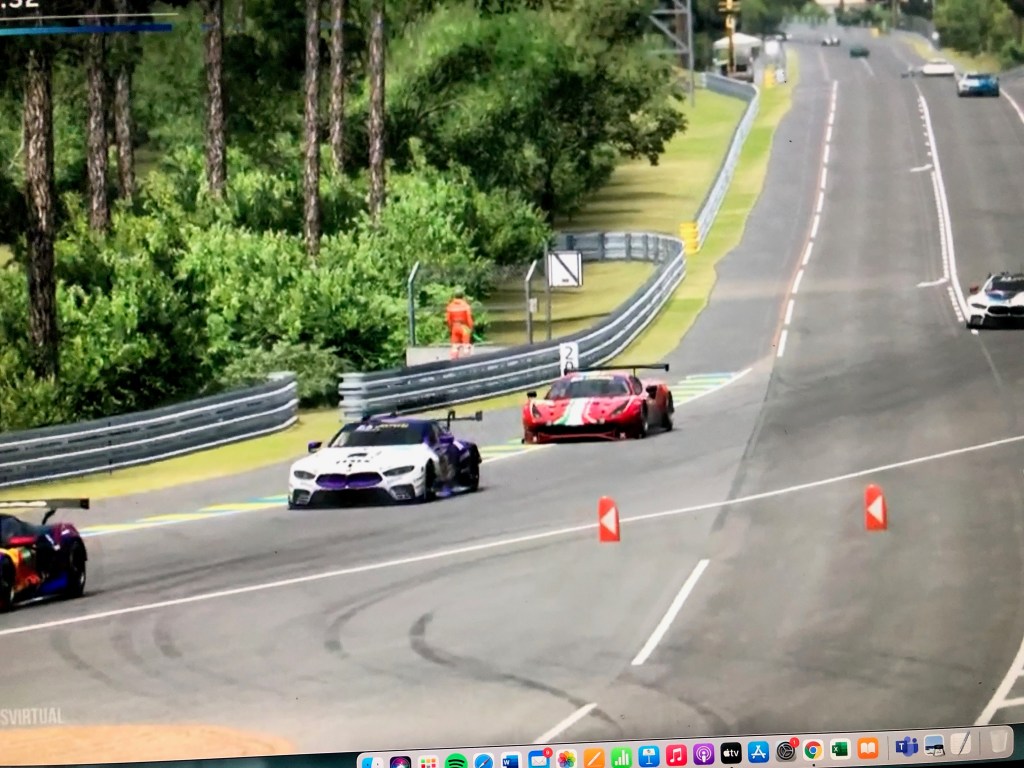Launch the Apple TV app
The height and width of the screenshot is (768, 1024).
coord(731,753)
